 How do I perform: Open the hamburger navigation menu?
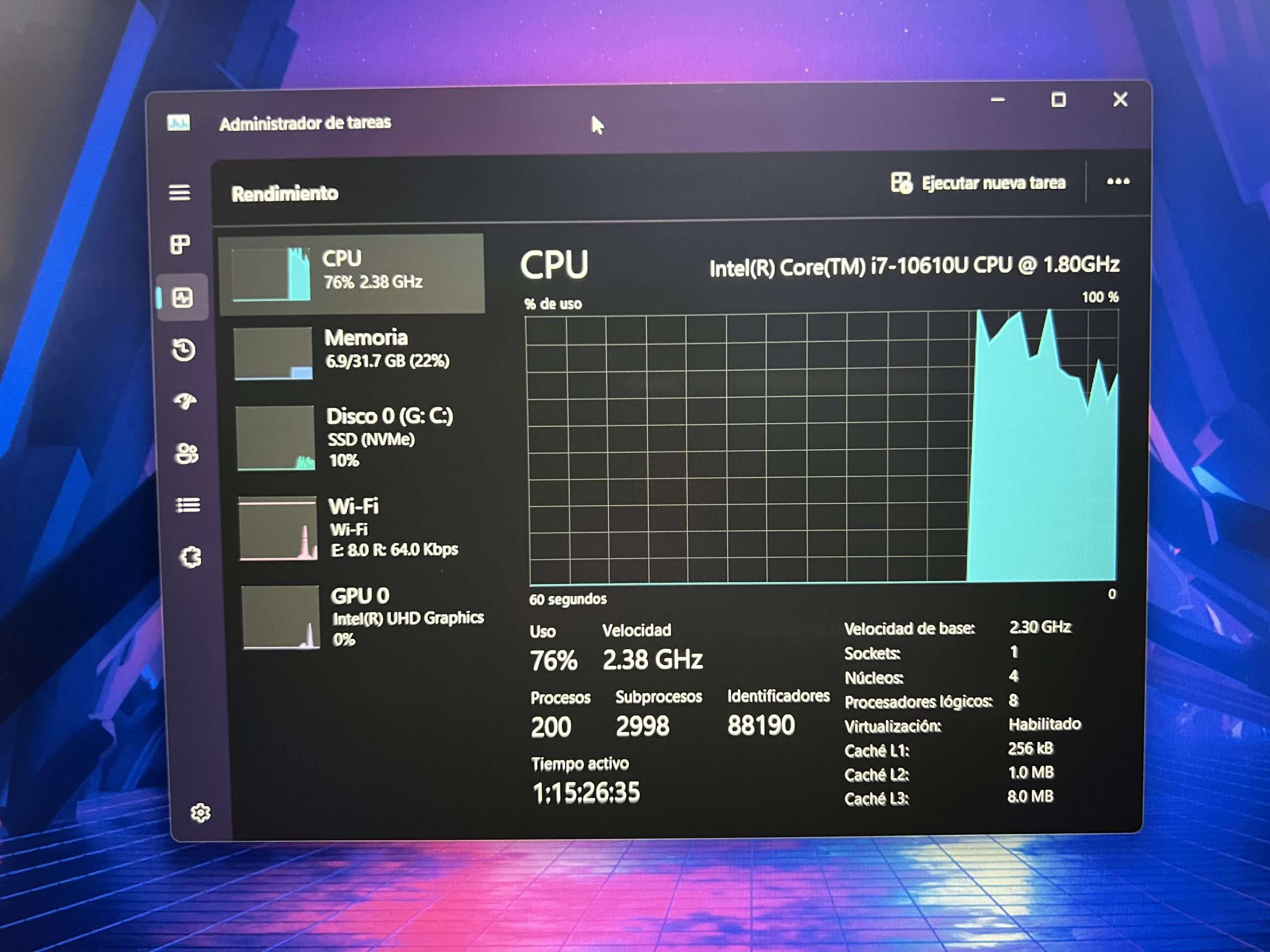pos(180,192)
